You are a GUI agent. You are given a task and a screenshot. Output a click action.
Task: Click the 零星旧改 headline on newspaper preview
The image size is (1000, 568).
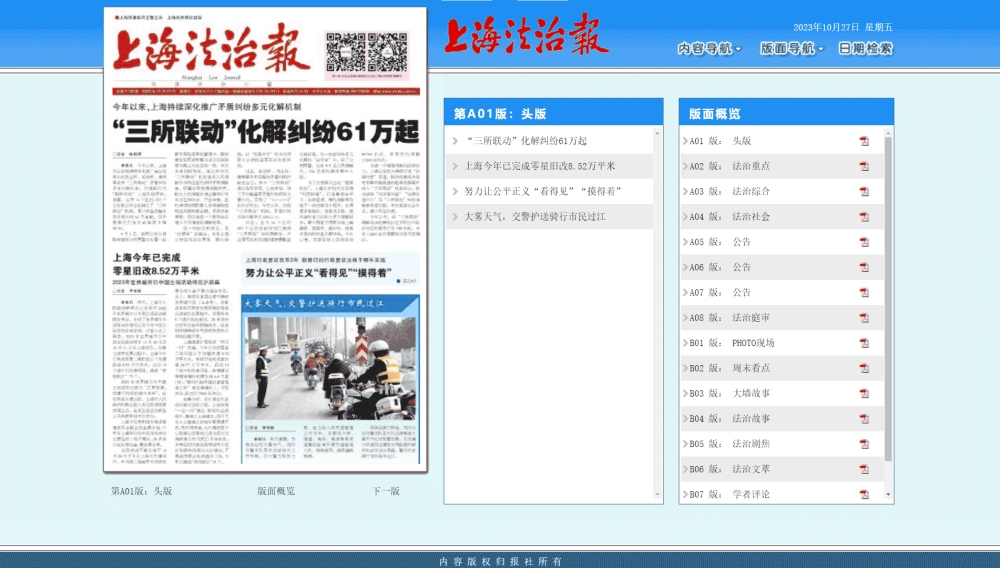(156, 264)
